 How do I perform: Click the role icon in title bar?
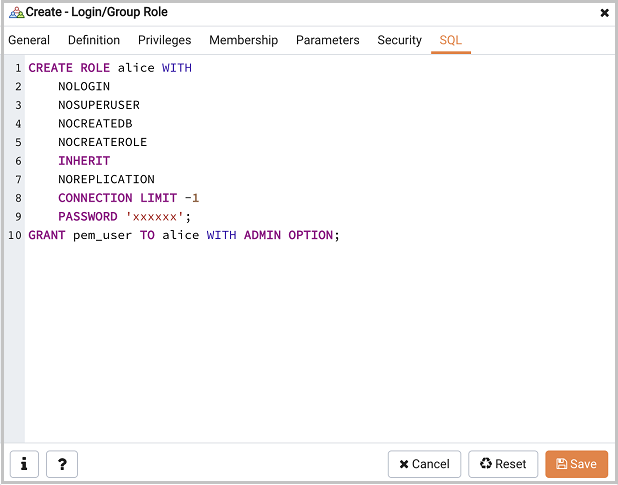point(17,13)
